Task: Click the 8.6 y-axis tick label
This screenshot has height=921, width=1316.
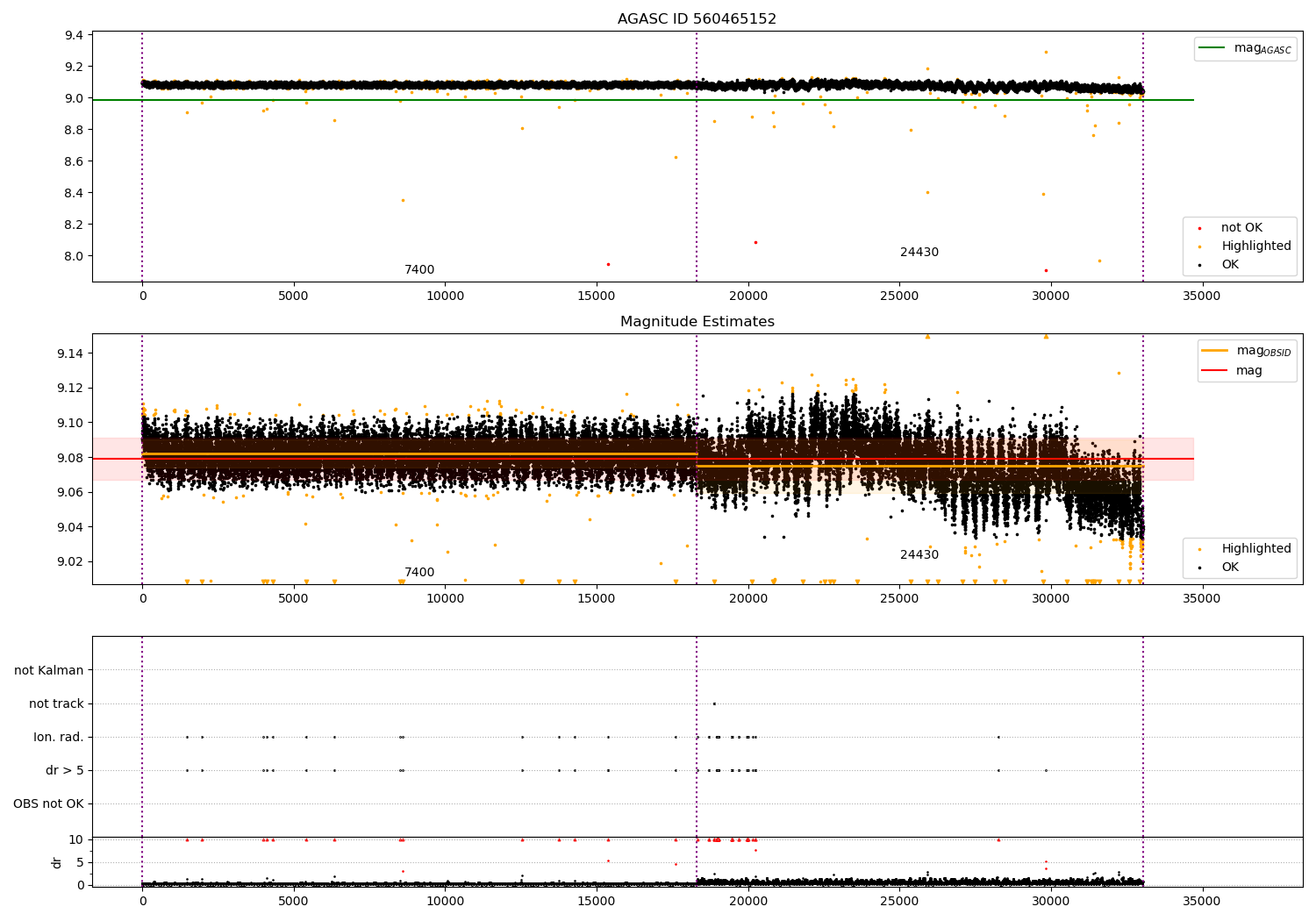Action: point(75,161)
